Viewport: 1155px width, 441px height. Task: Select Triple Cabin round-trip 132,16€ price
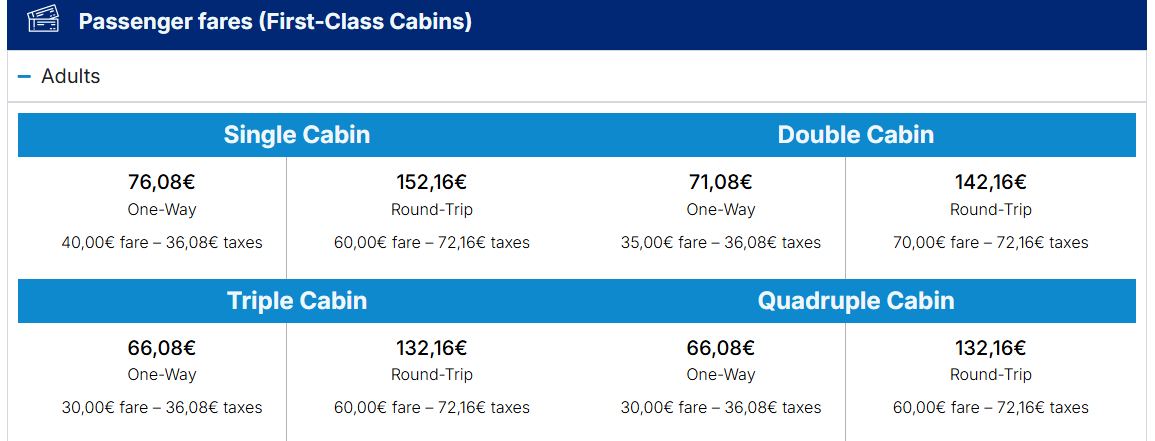click(432, 347)
